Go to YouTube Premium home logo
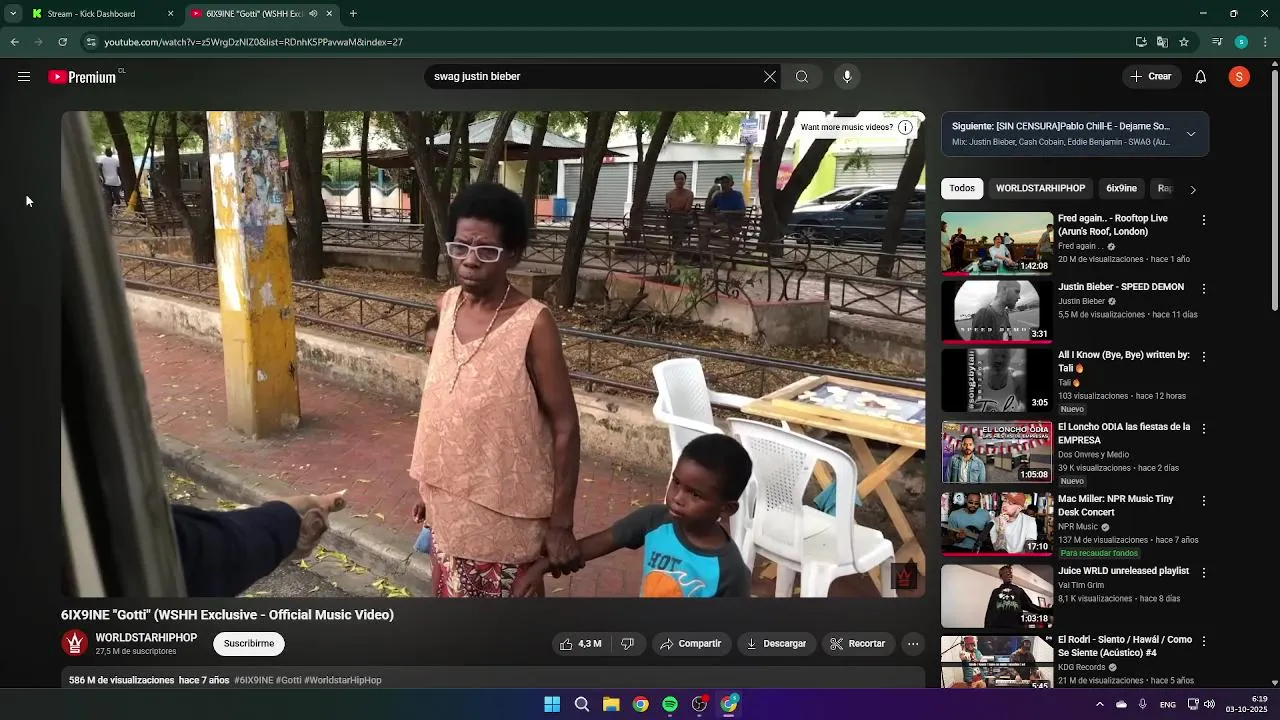The height and width of the screenshot is (720, 1280). pos(82,77)
